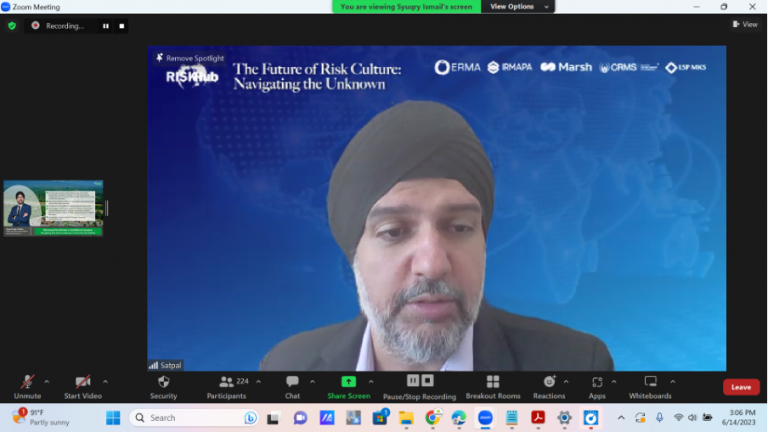Open Whiteboards
The image size is (768, 432).
click(650, 382)
